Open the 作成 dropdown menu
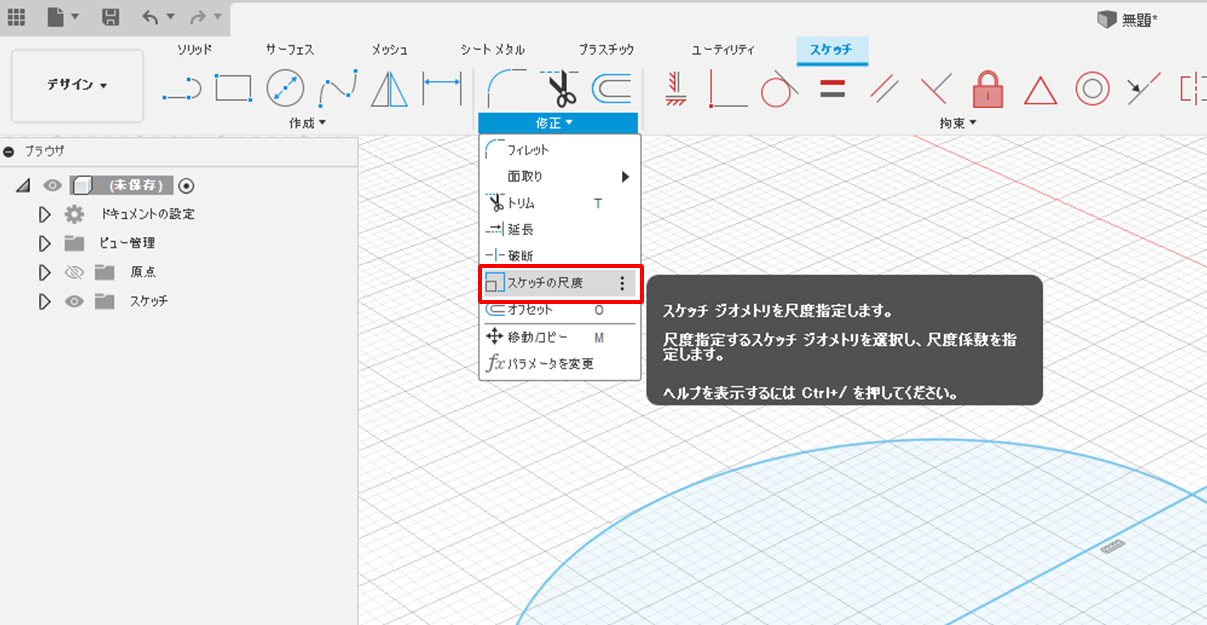The width and height of the screenshot is (1207, 625). (307, 123)
